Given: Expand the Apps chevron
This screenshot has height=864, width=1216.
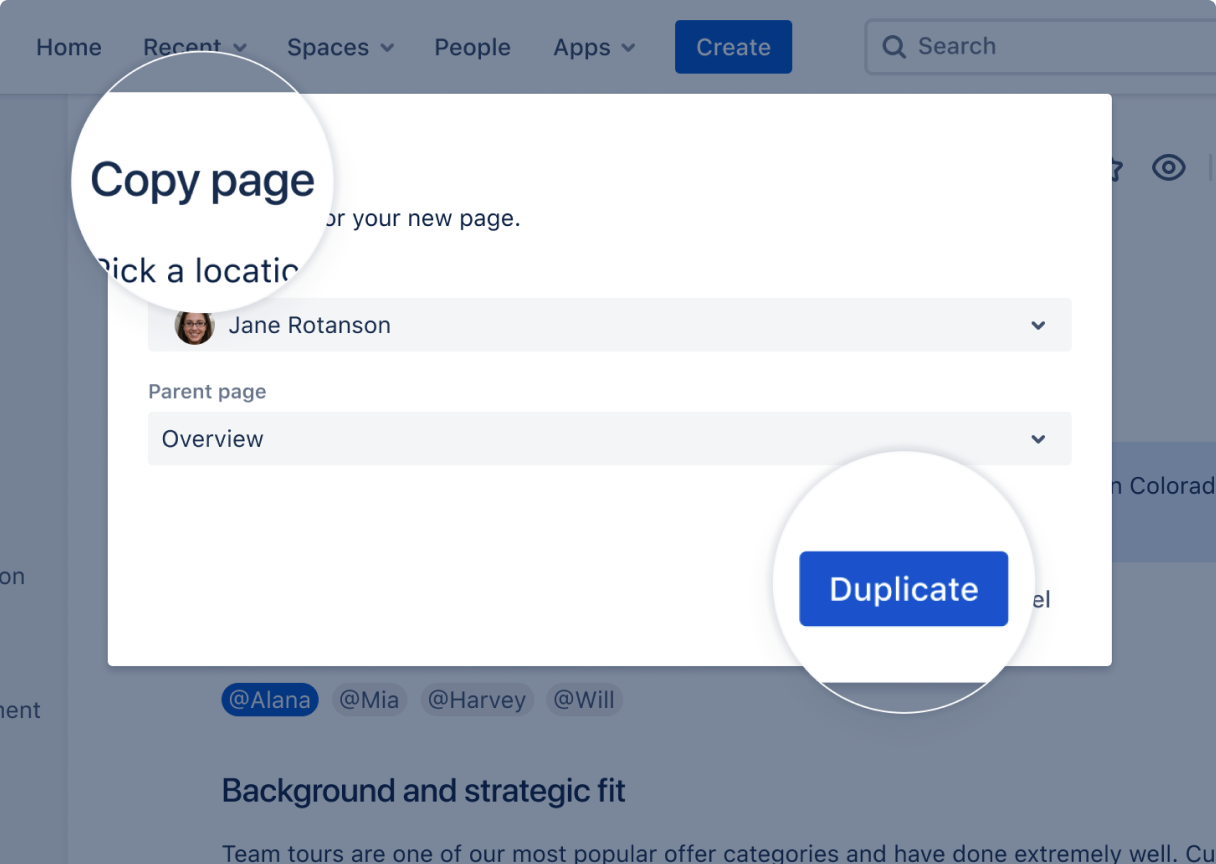Looking at the screenshot, I should [x=628, y=48].
